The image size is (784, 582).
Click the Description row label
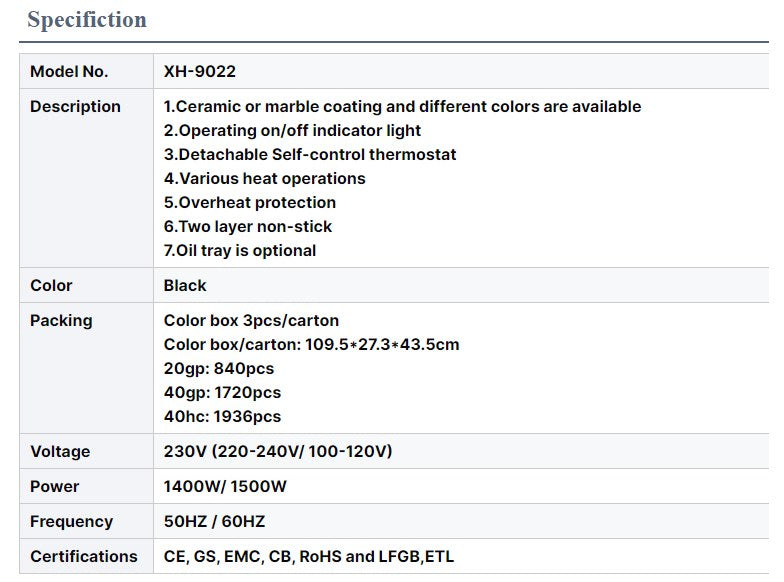click(75, 106)
